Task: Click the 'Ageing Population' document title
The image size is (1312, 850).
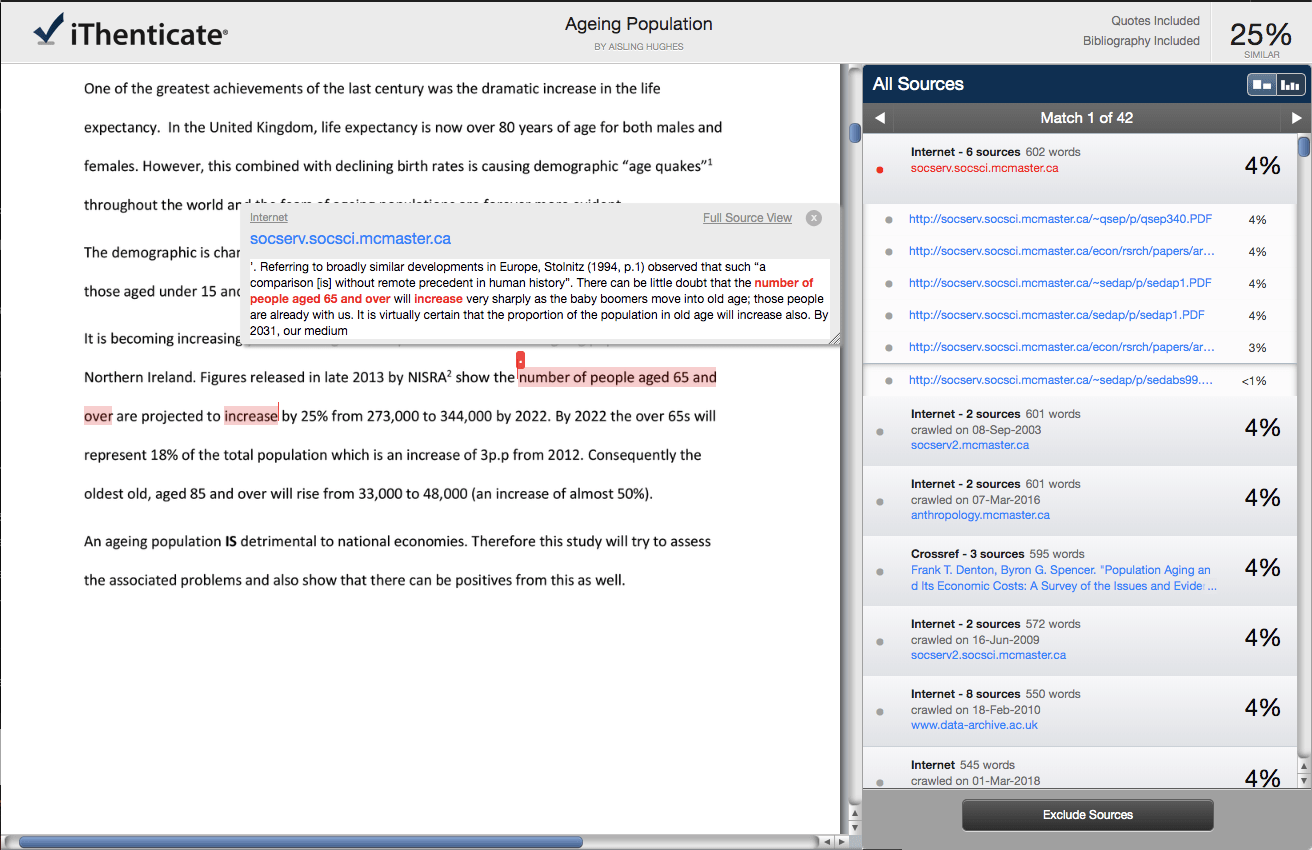Action: [x=639, y=24]
